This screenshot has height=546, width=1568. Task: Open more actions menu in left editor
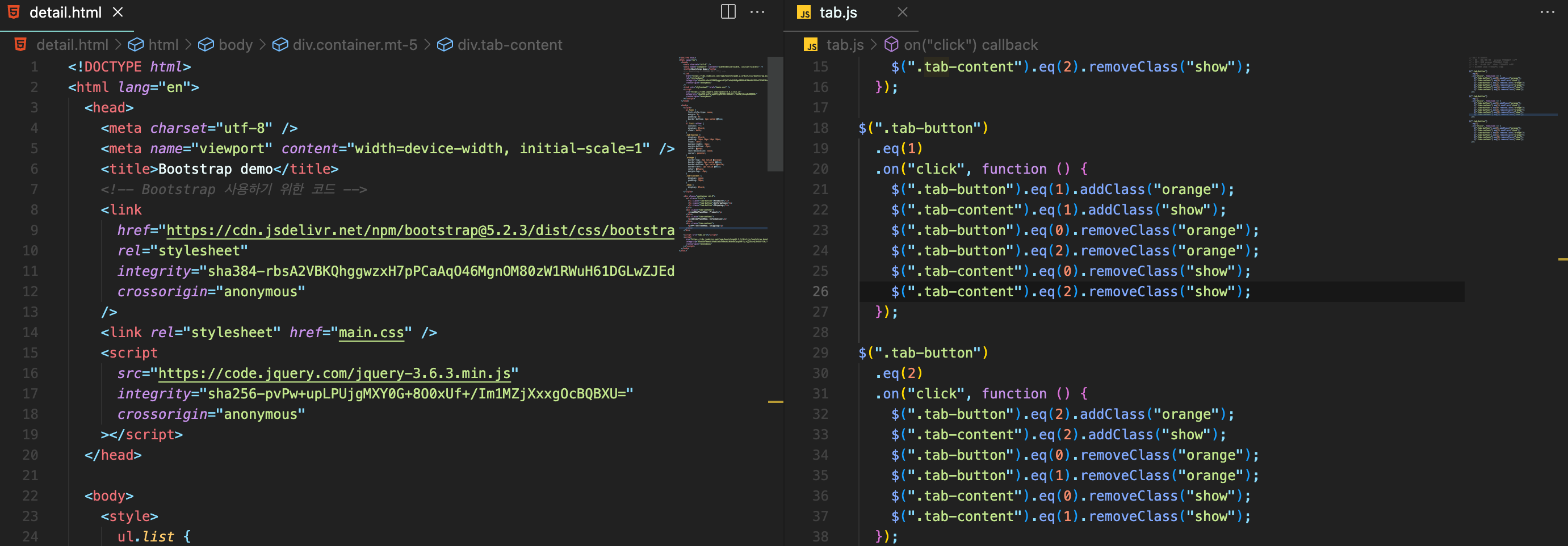(757, 12)
